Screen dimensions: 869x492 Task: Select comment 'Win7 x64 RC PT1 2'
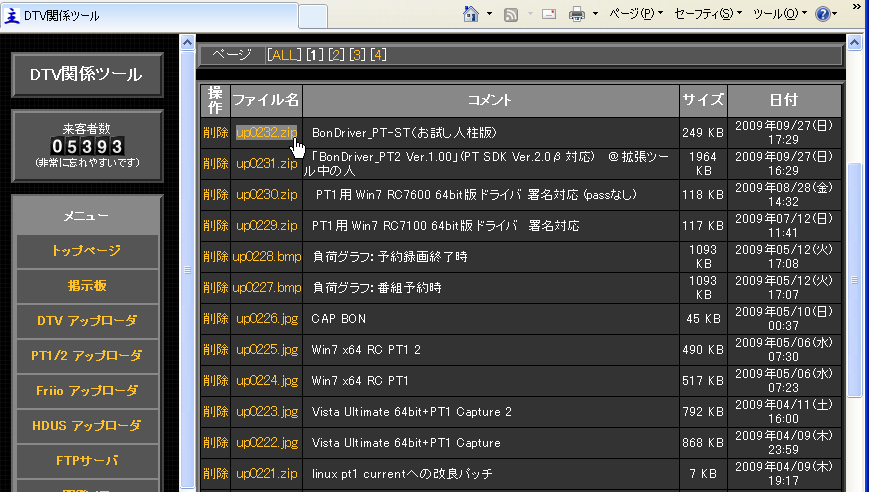(366, 350)
